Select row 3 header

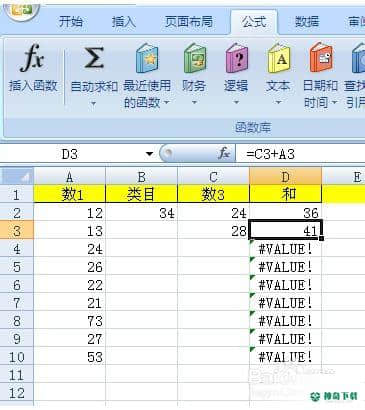click(17, 230)
